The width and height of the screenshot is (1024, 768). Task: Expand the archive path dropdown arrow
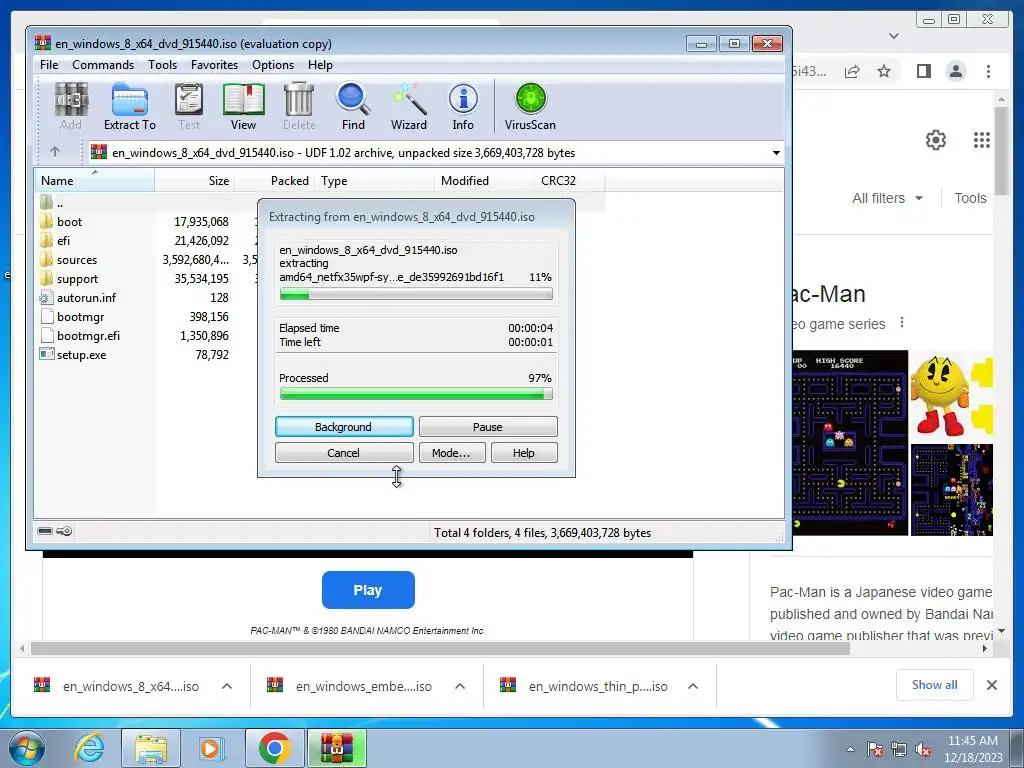776,153
